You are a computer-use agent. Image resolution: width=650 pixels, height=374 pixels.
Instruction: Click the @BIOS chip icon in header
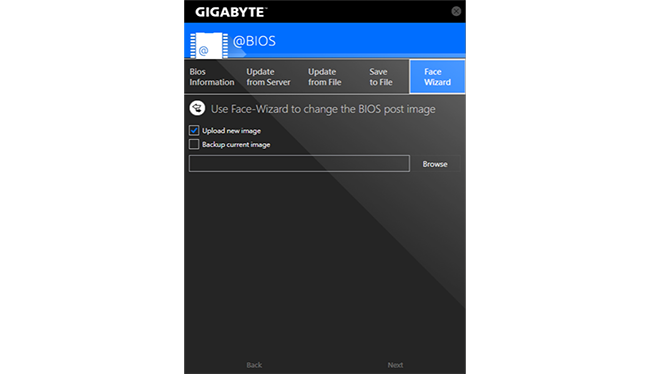(x=209, y=45)
